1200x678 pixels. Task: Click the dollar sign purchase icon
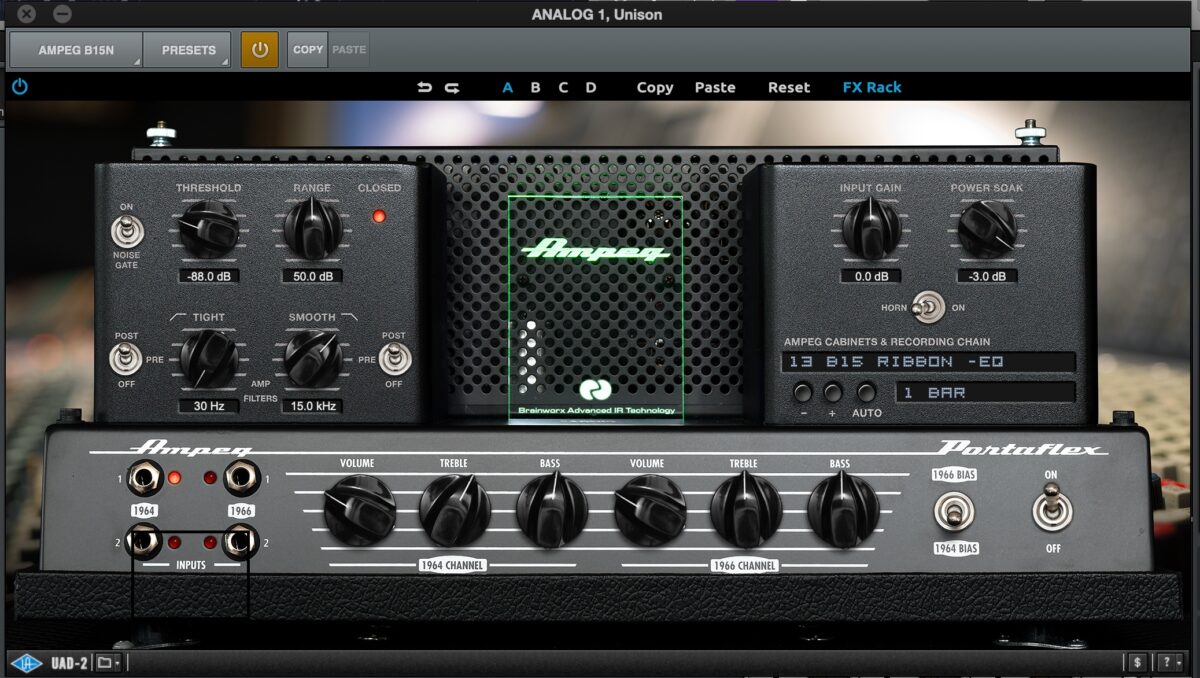tap(1137, 663)
